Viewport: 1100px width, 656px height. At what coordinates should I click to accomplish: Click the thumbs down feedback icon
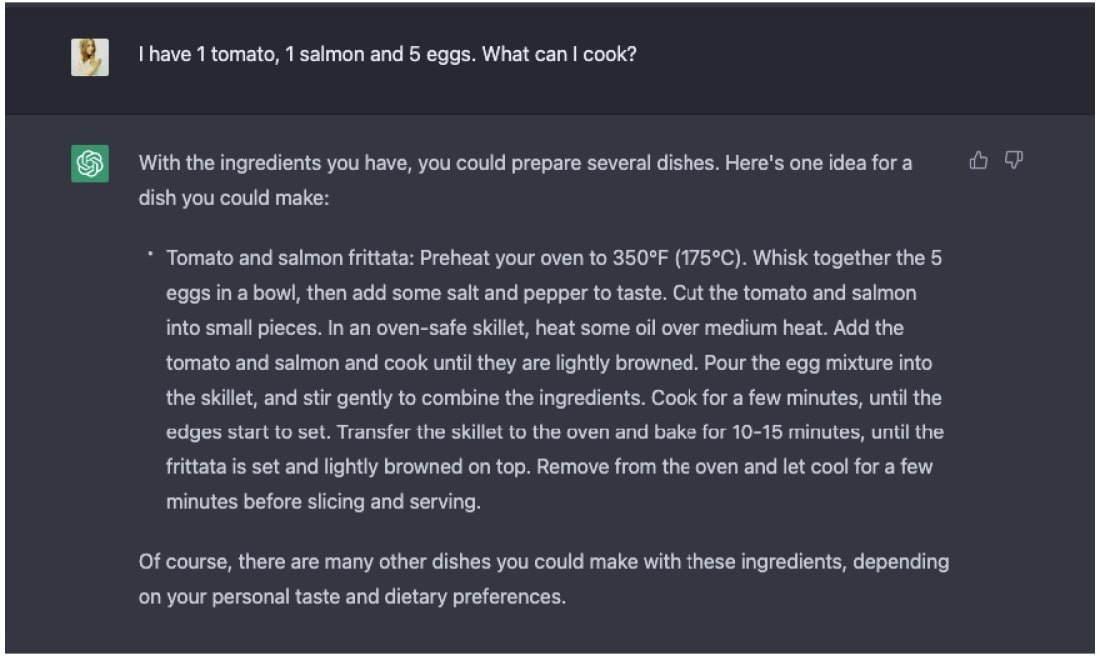pos(1013,161)
